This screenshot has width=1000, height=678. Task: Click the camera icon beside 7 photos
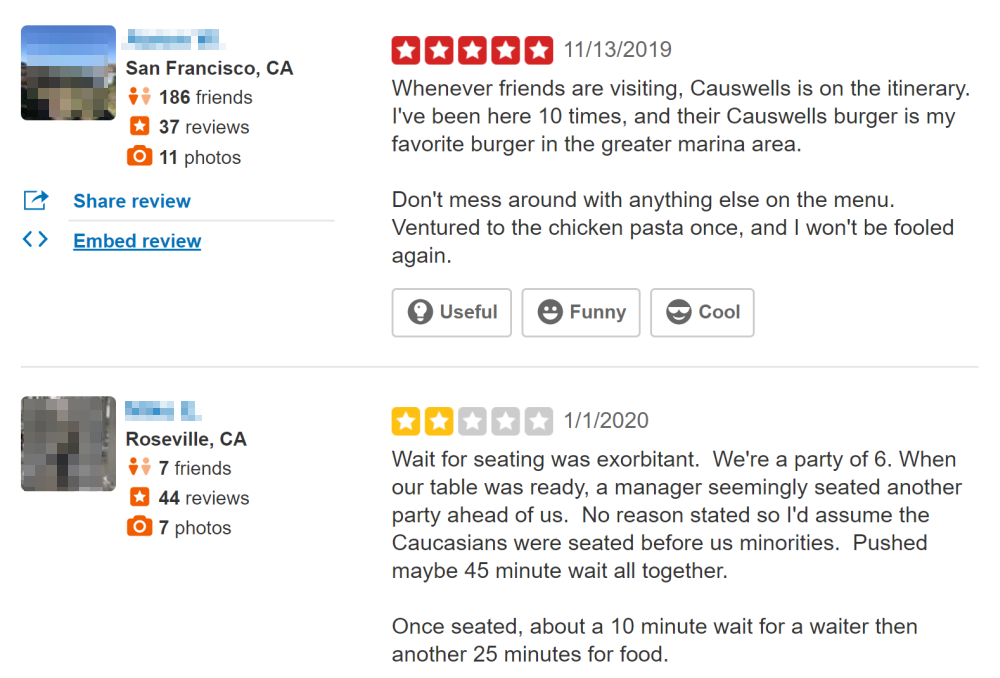[x=140, y=526]
